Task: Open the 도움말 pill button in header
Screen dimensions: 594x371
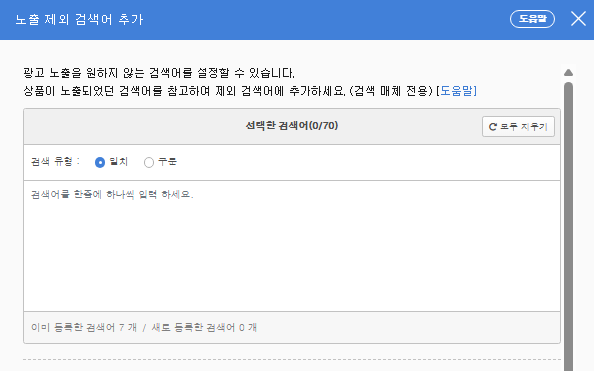Action: pyautogui.click(x=532, y=19)
